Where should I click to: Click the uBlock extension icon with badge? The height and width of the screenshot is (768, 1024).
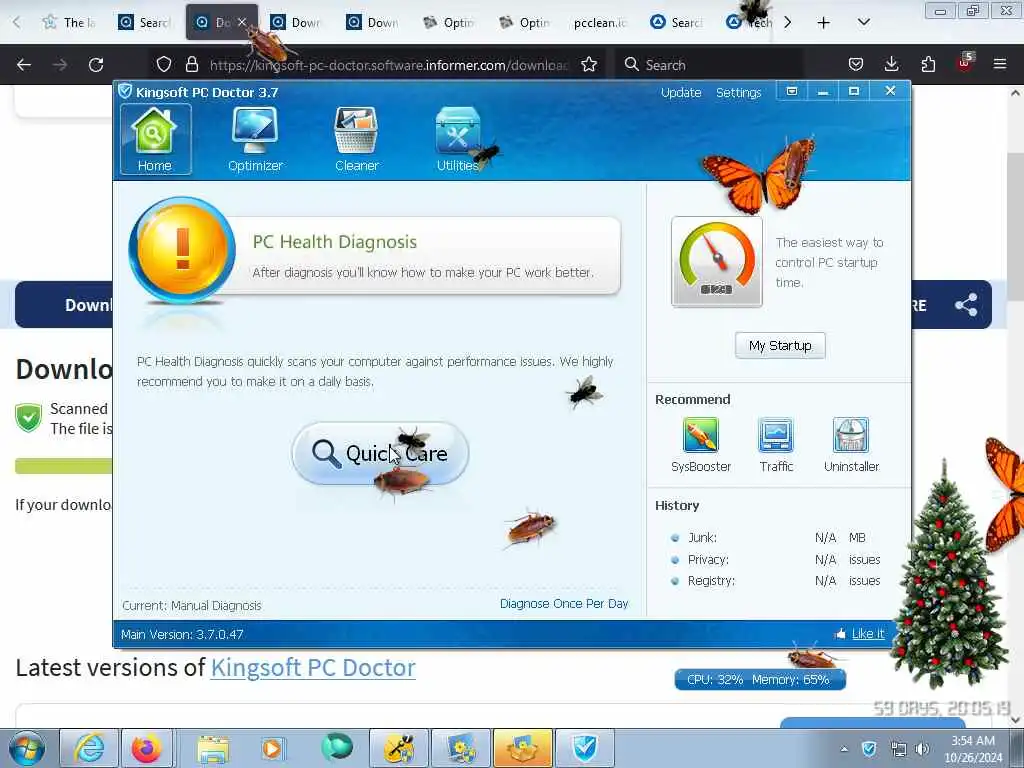point(965,63)
